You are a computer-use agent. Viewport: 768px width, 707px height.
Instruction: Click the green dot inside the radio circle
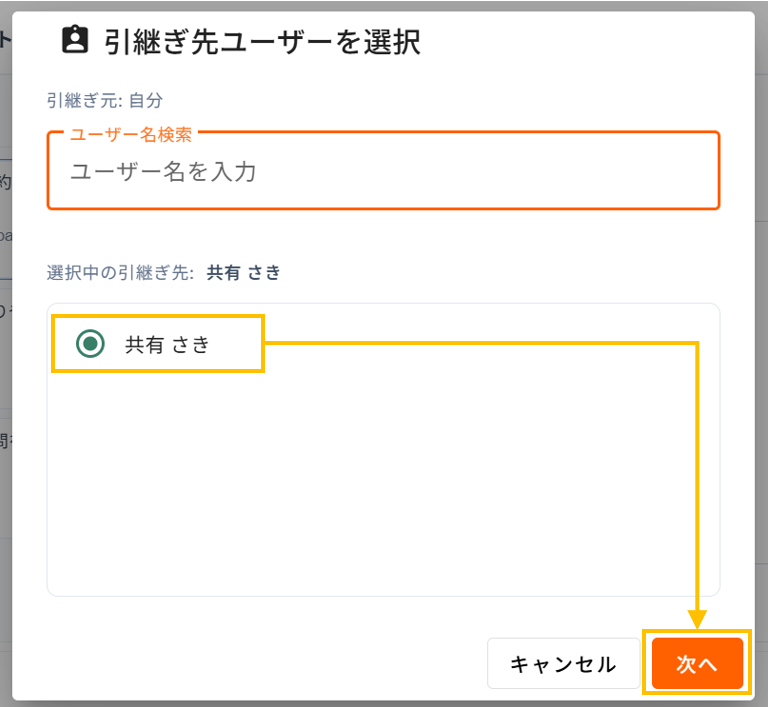click(x=90, y=344)
